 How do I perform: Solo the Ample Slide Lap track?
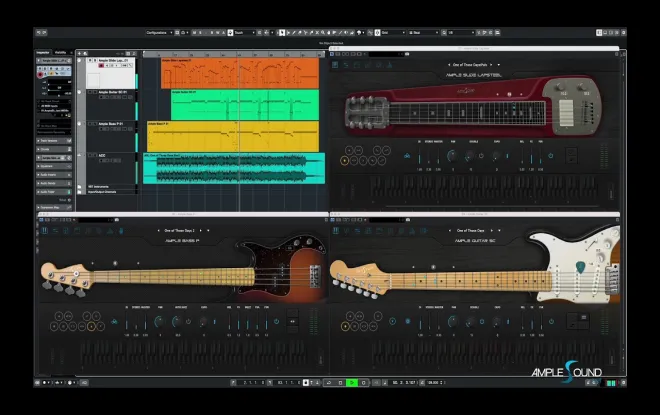click(95, 60)
